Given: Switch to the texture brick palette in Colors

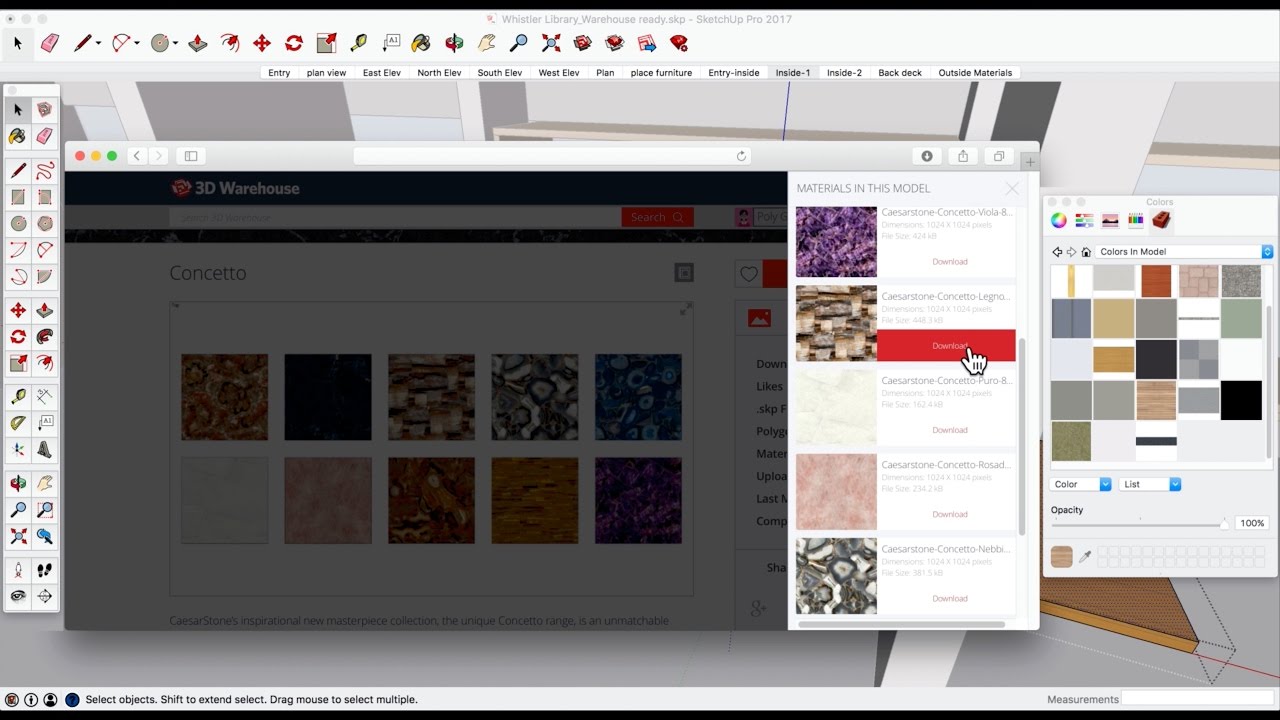Looking at the screenshot, I should (x=1161, y=221).
